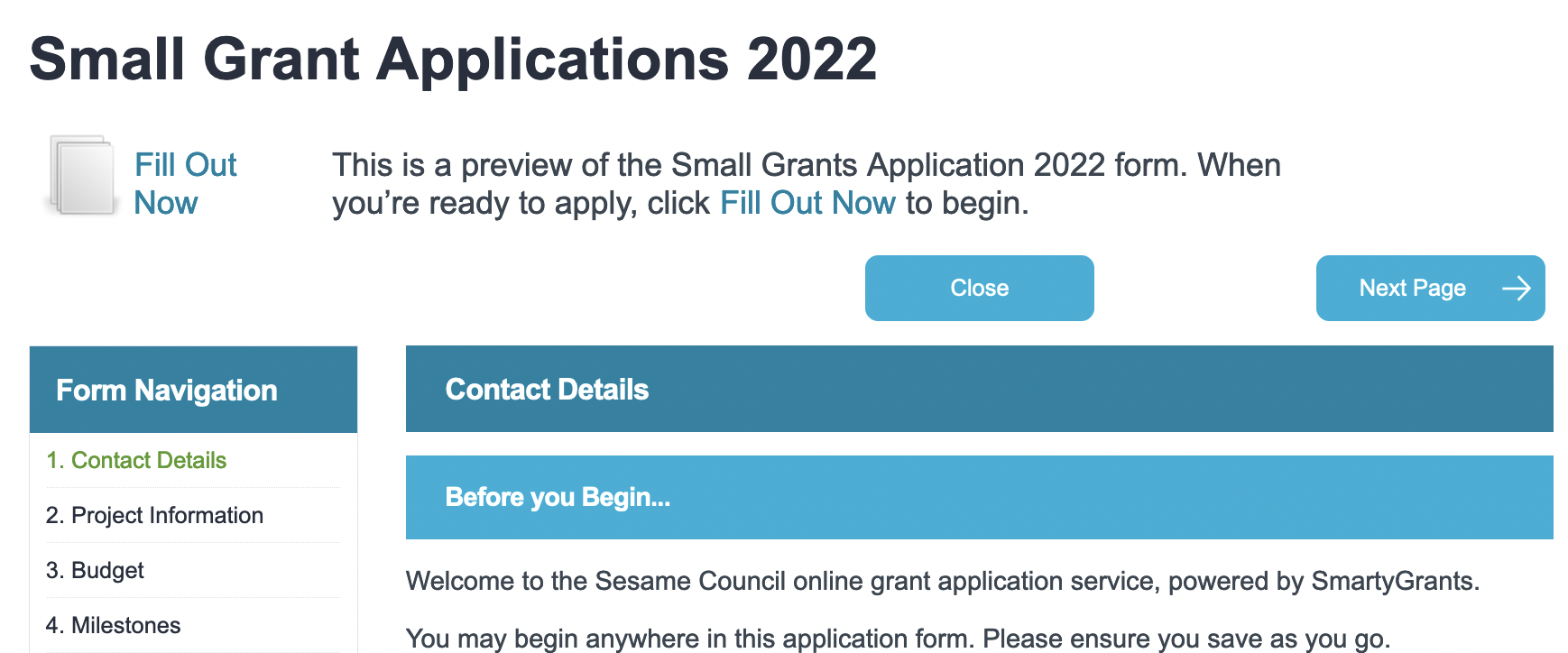Click the stacked pages icon beside Fill Out Now
Screen dimensions: 1568x653
[x=83, y=176]
